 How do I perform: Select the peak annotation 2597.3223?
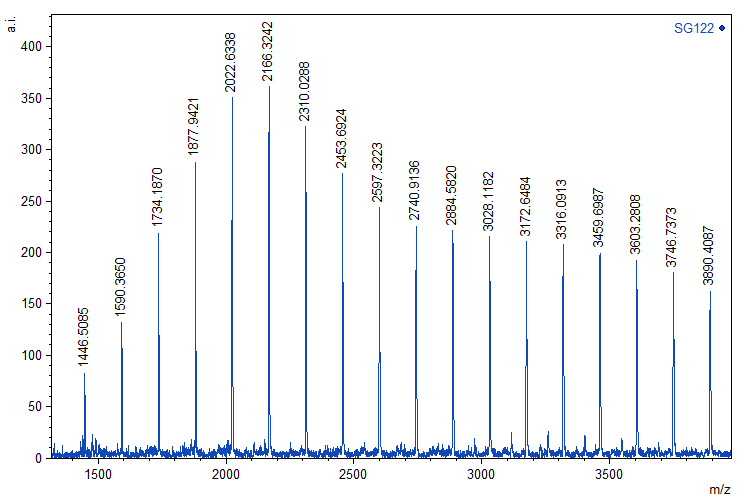(378, 173)
